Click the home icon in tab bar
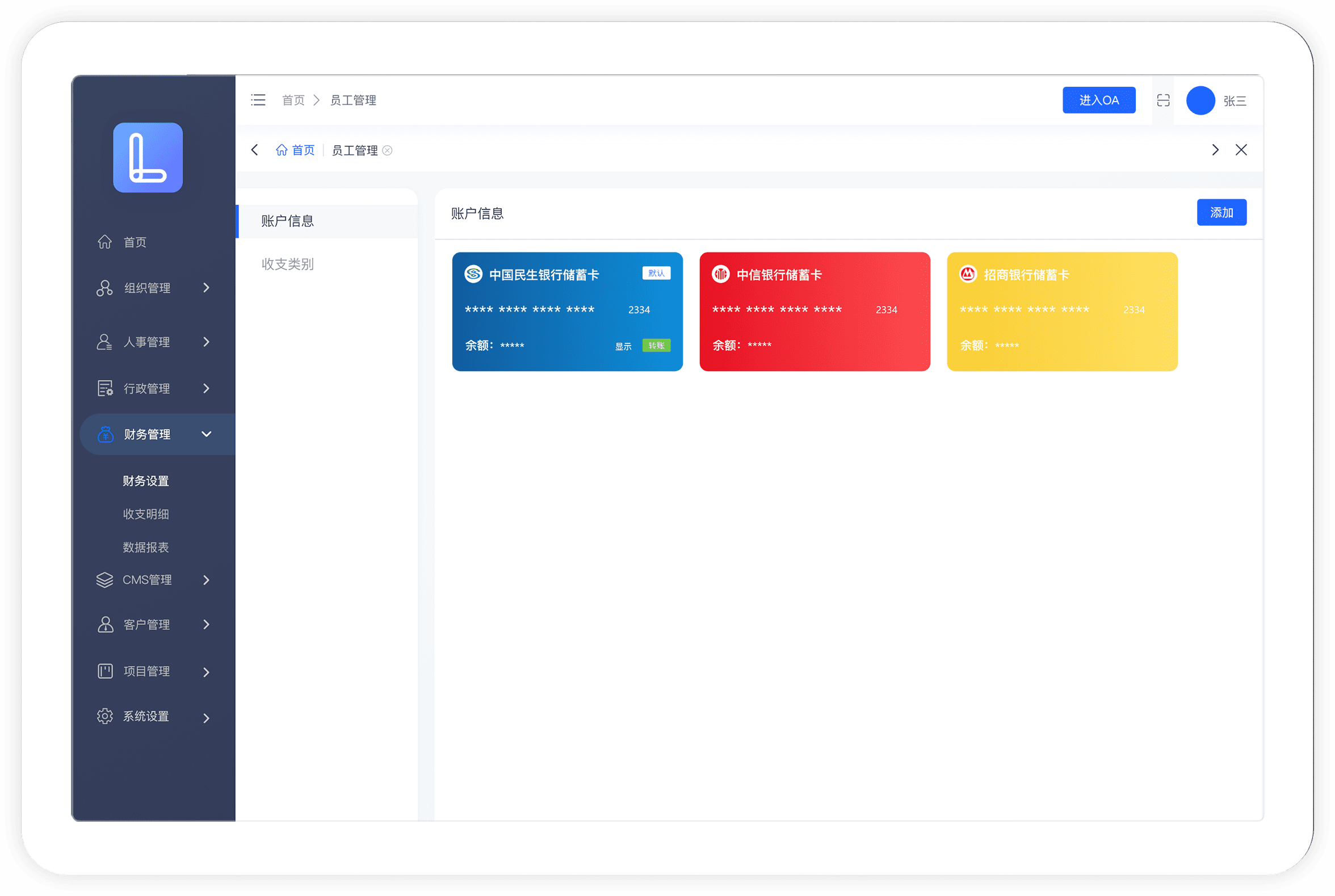 coord(282,150)
